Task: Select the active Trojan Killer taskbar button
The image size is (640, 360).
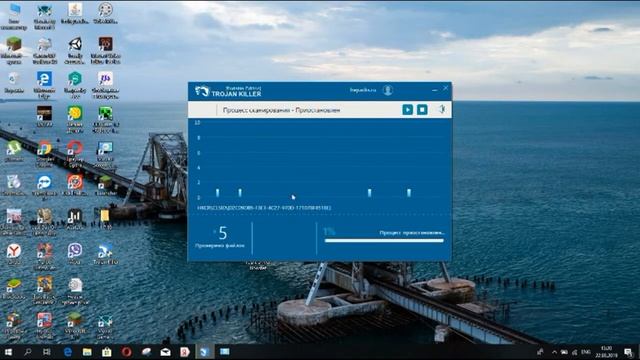Action: pos(204,352)
